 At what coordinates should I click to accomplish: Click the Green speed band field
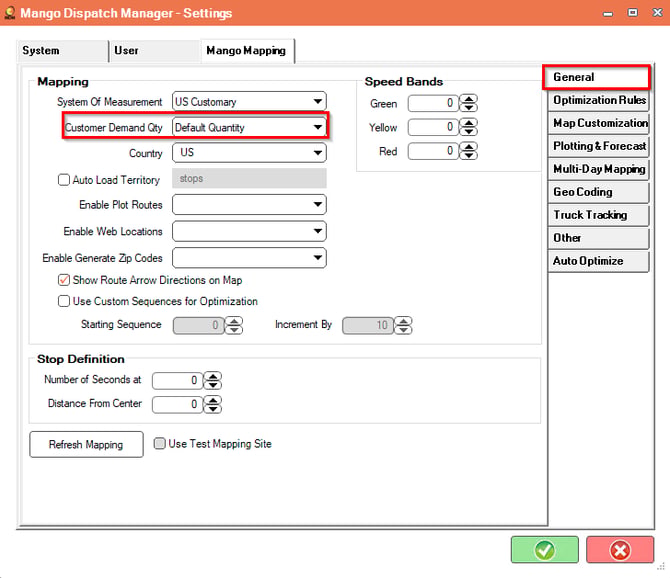pyautogui.click(x=433, y=103)
